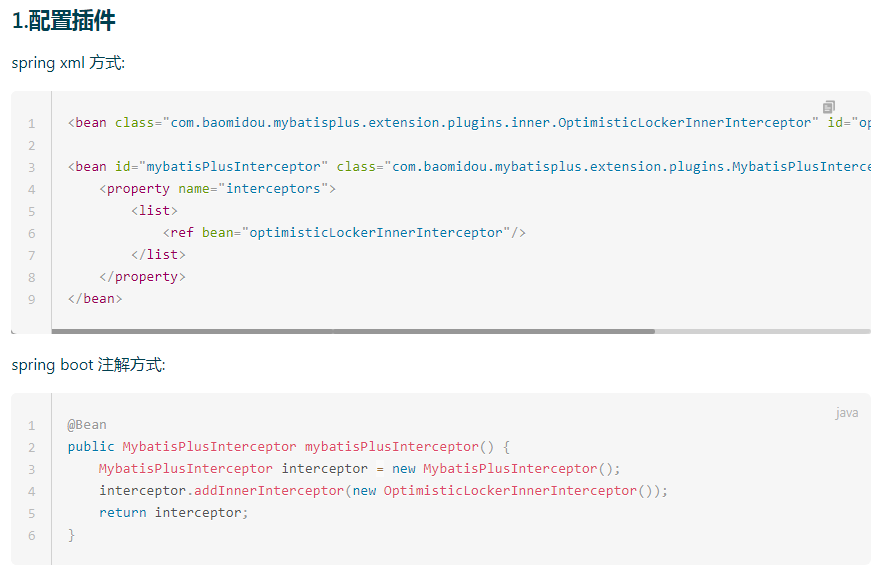Click the opening <list> tag
The height and width of the screenshot is (580, 882).
(x=154, y=211)
